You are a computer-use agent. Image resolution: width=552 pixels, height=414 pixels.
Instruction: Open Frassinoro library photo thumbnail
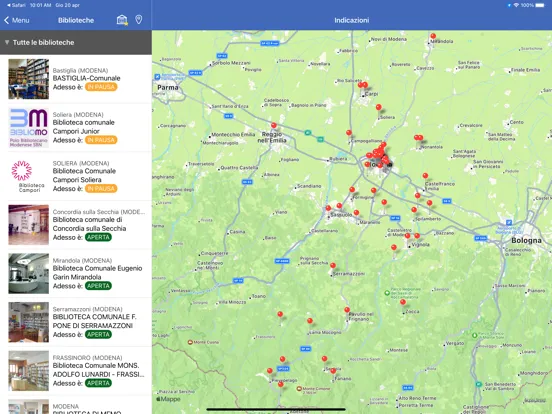(x=29, y=370)
